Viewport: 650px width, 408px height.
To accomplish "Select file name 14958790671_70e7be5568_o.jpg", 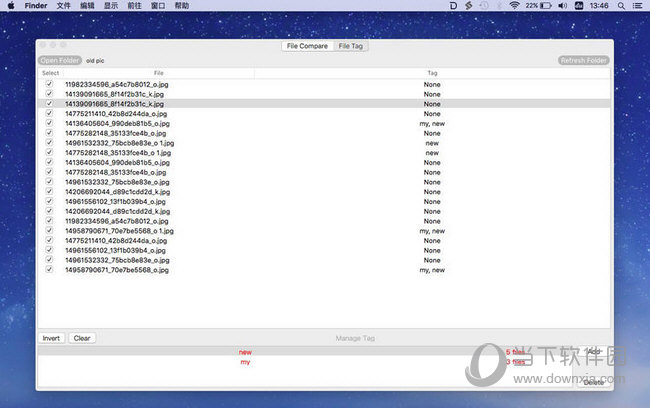I will (x=117, y=270).
